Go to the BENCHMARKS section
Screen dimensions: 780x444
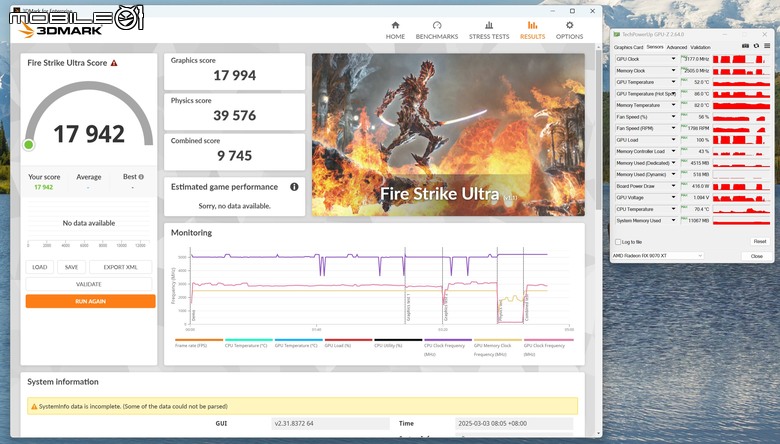tap(437, 30)
